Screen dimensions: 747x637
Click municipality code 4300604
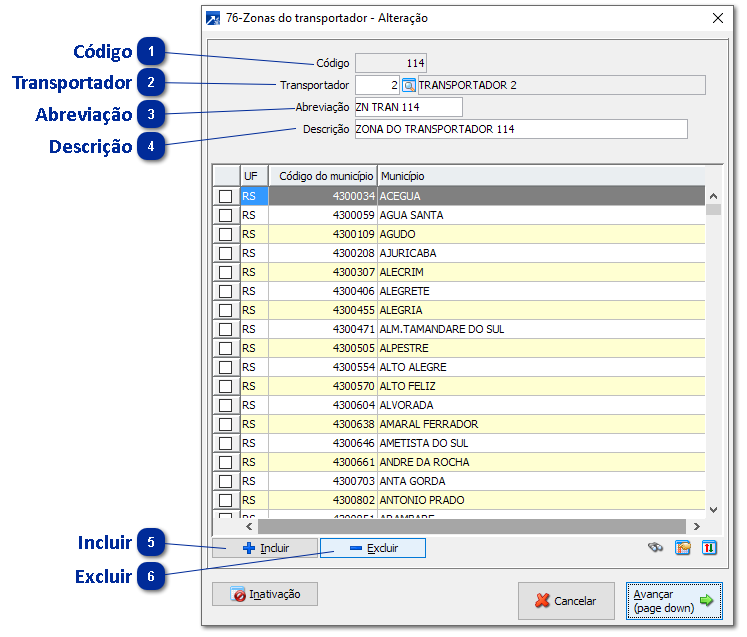tap(323, 405)
